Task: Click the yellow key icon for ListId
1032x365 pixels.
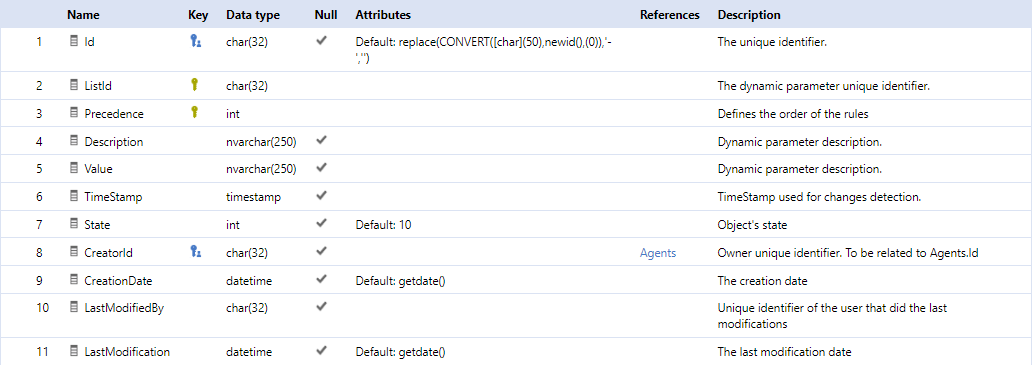Action: click(194, 85)
